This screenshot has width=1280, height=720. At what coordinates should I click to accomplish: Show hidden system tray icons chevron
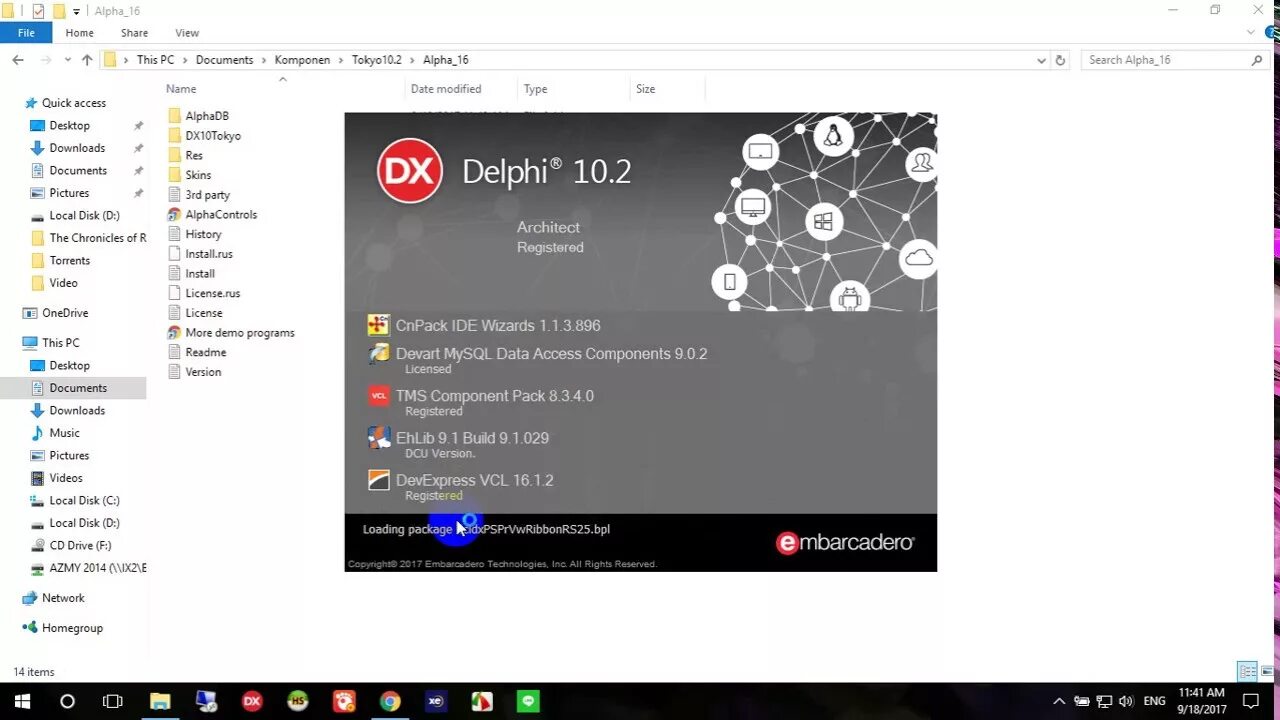tap(1059, 702)
